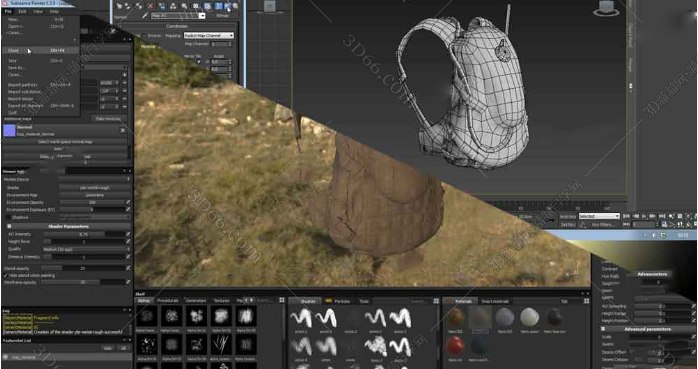
Task: Open the Selected key filter dropdown
Action: (x=599, y=216)
